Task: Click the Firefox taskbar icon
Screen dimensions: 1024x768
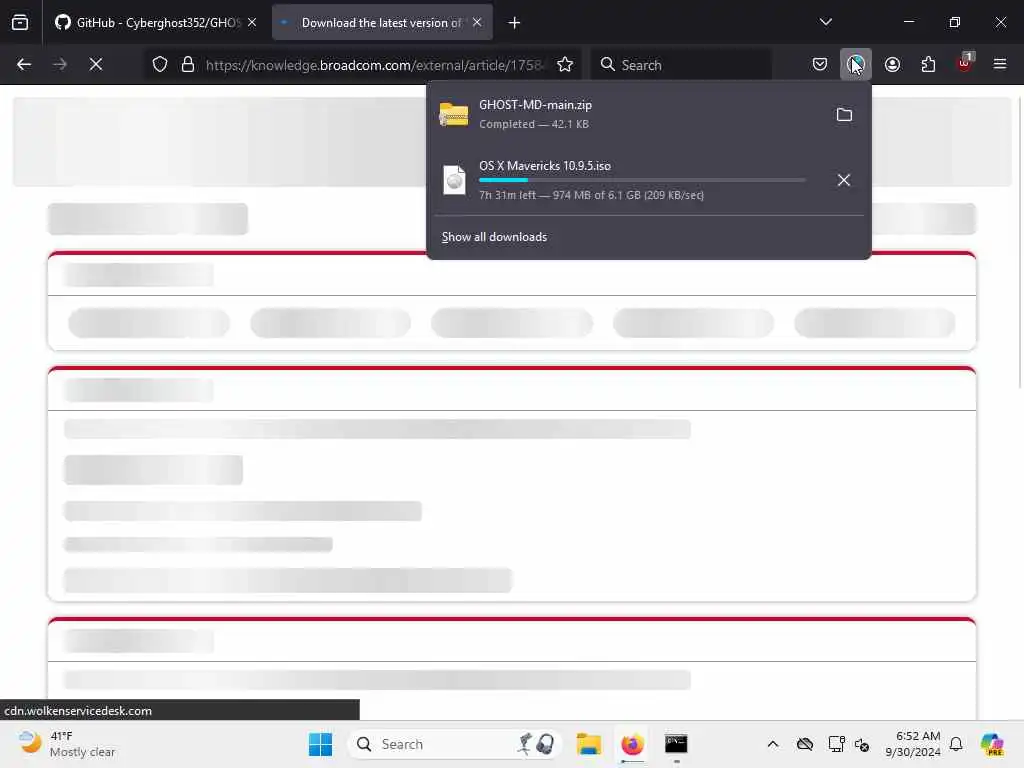Action: tap(632, 744)
